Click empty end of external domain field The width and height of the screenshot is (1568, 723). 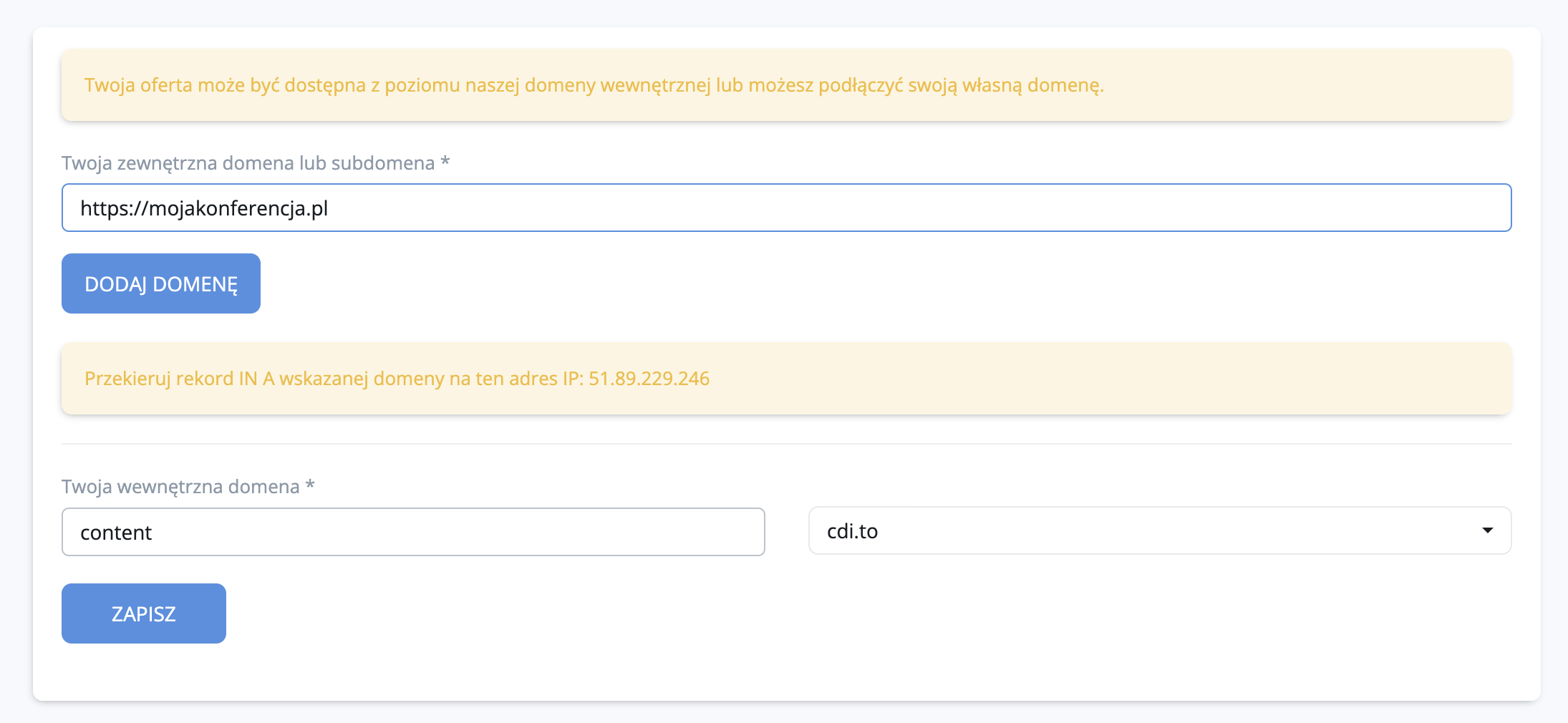tap(1289, 208)
